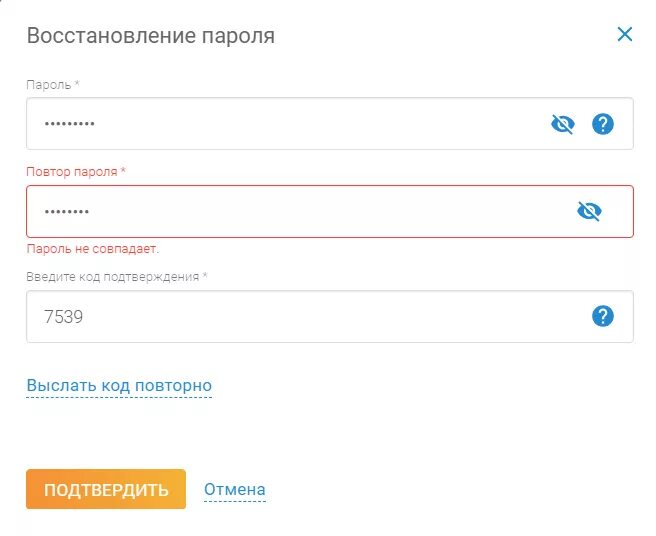
Task: Click the Восстановление пароля heading
Action: click(151, 36)
